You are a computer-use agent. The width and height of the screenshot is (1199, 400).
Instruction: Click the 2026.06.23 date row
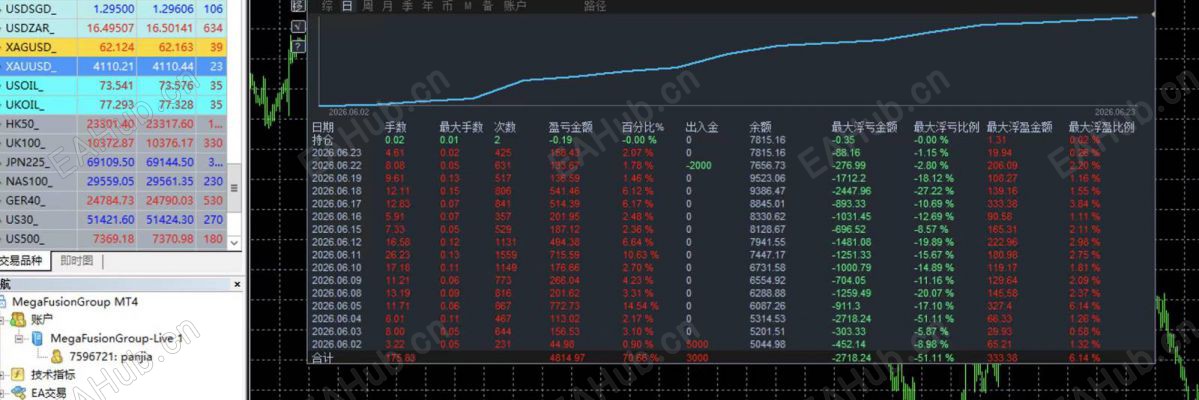(x=733, y=152)
